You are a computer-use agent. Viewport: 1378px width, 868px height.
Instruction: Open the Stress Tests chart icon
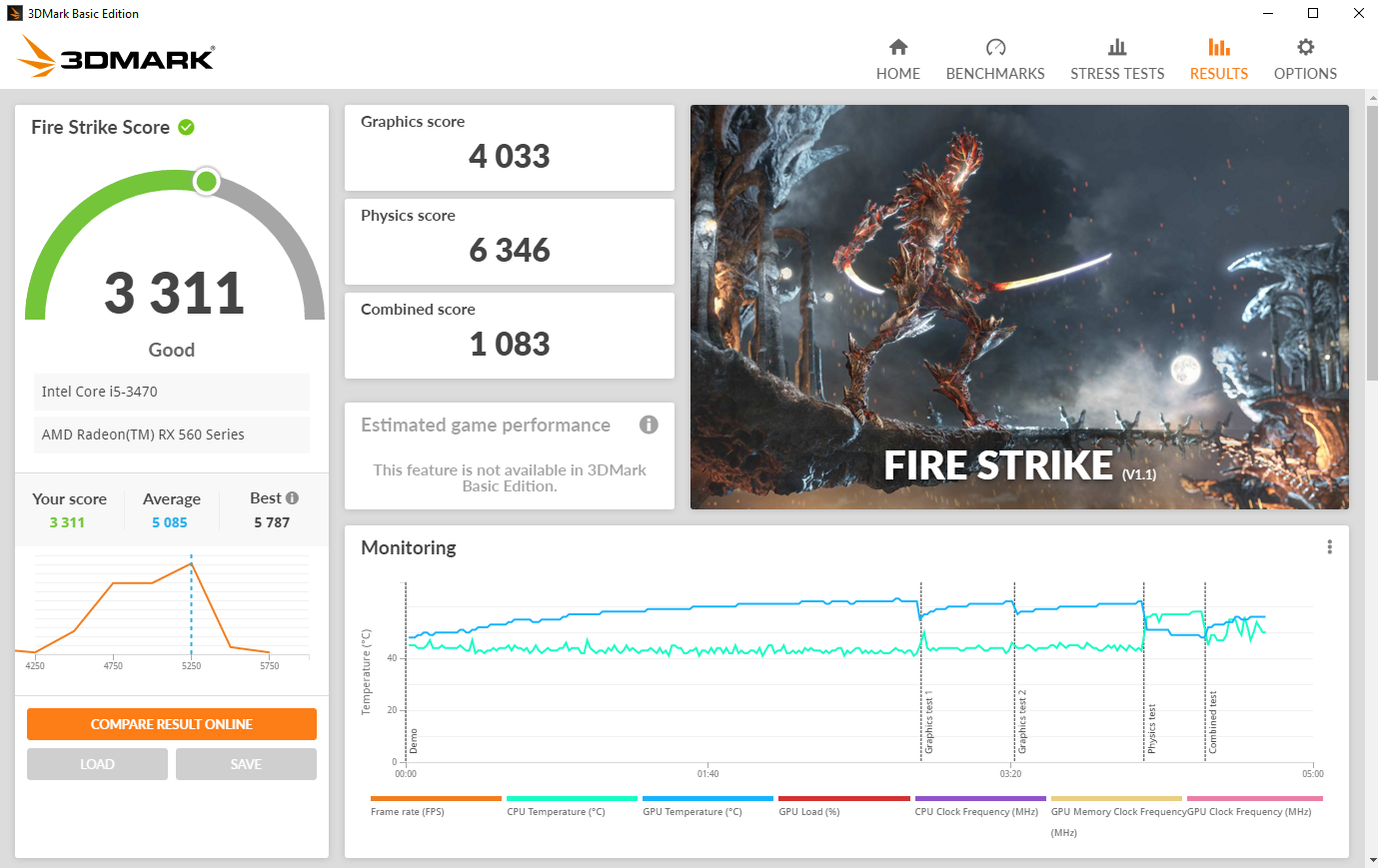point(1117,47)
